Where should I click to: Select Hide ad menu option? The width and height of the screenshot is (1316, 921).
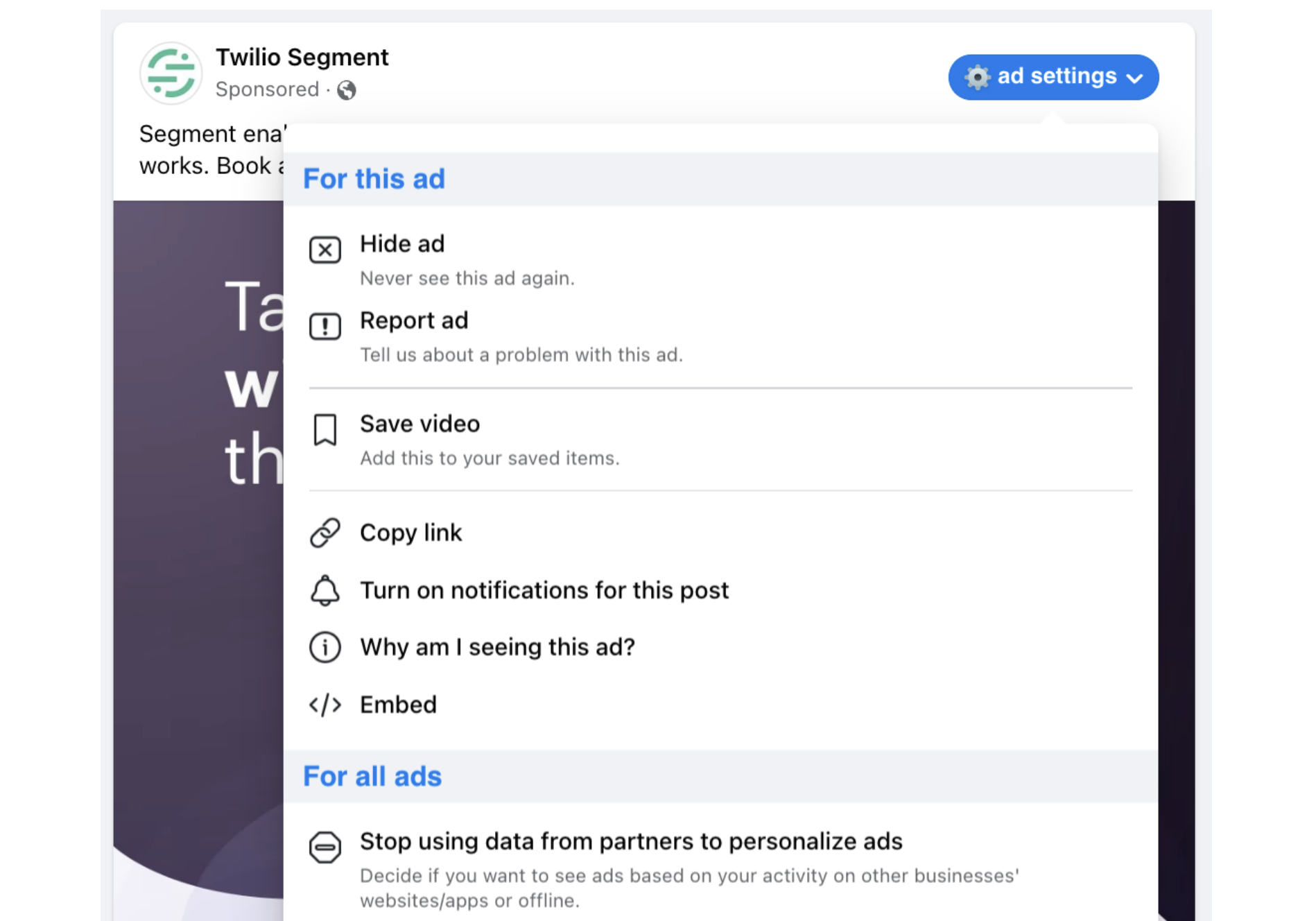coord(402,244)
